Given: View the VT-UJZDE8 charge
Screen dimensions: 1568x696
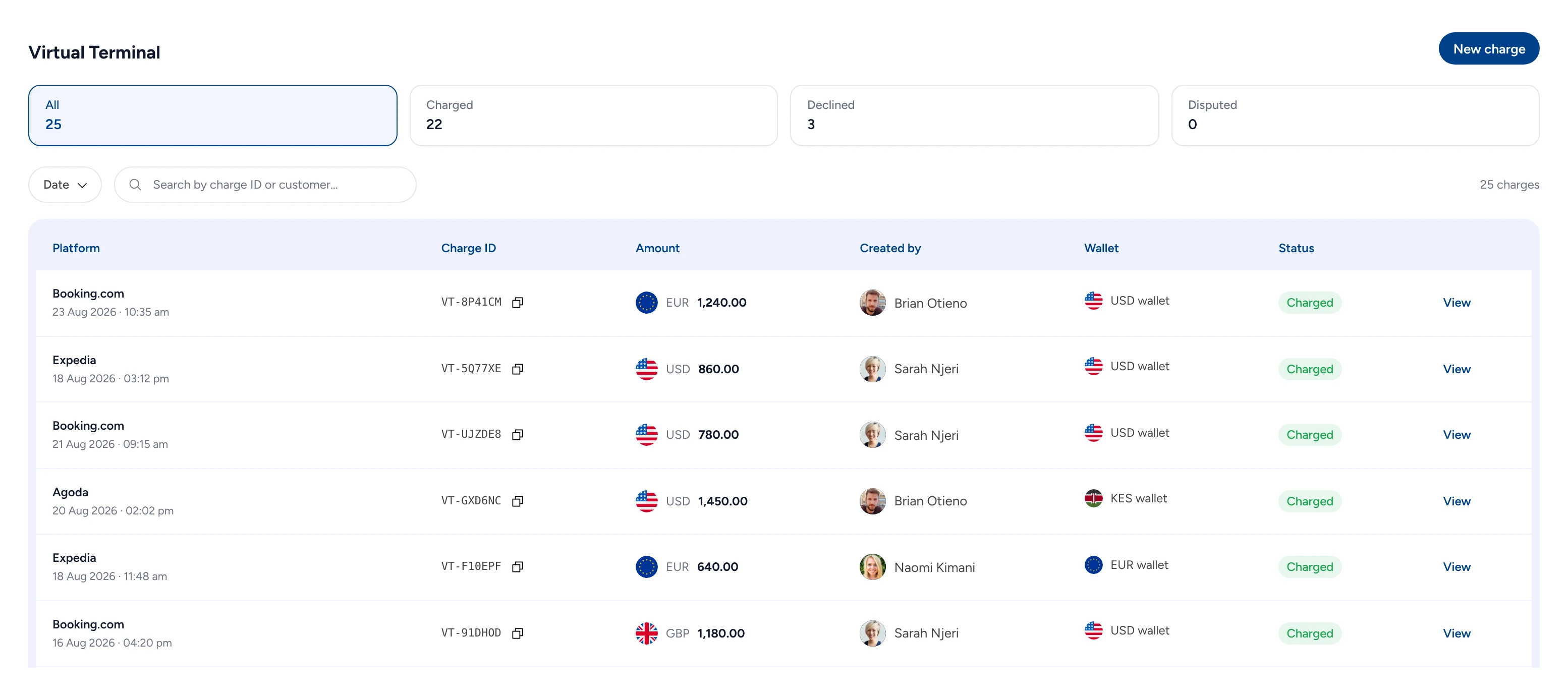Looking at the screenshot, I should (x=1456, y=434).
